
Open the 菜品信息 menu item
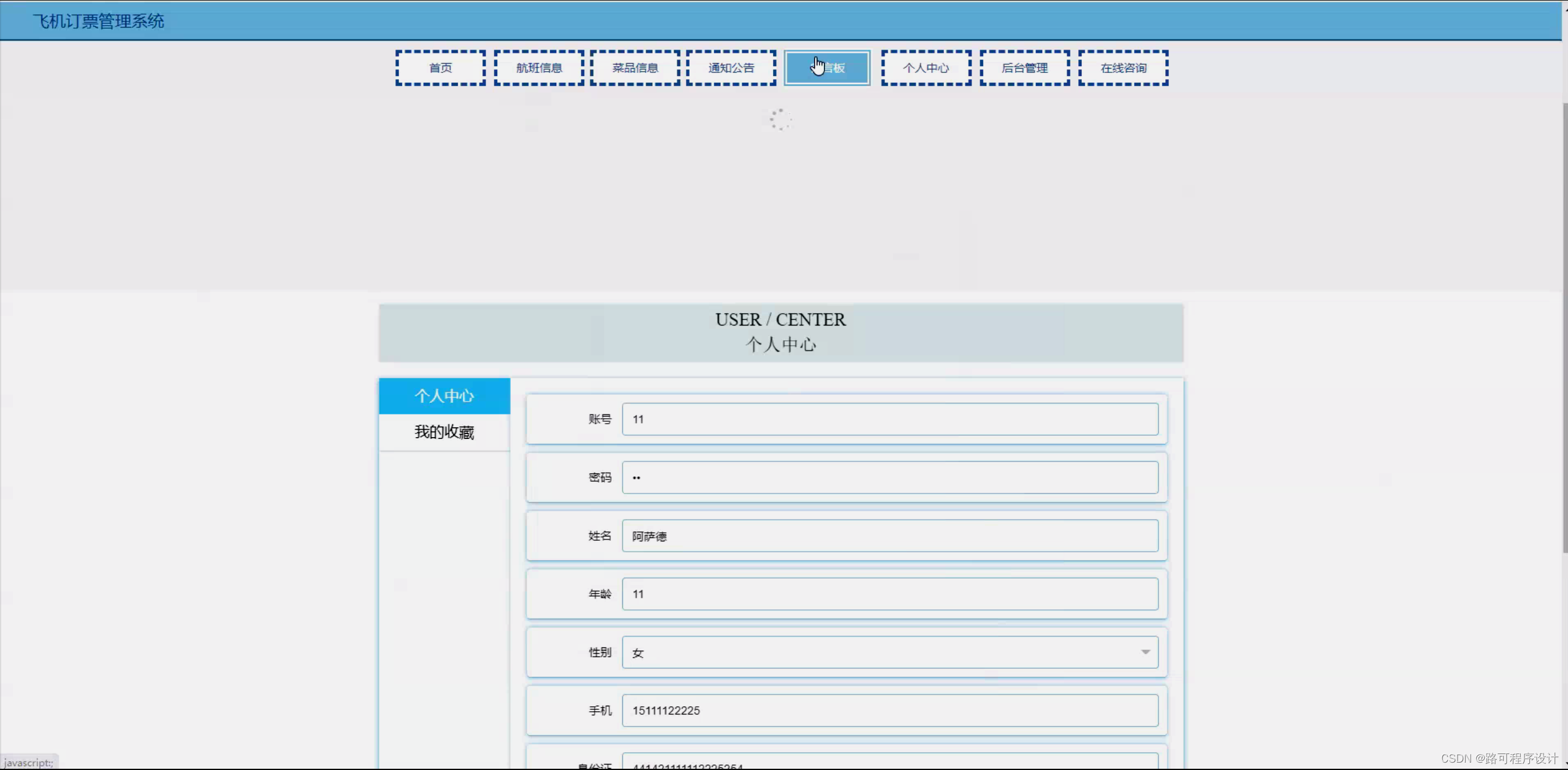tap(635, 68)
